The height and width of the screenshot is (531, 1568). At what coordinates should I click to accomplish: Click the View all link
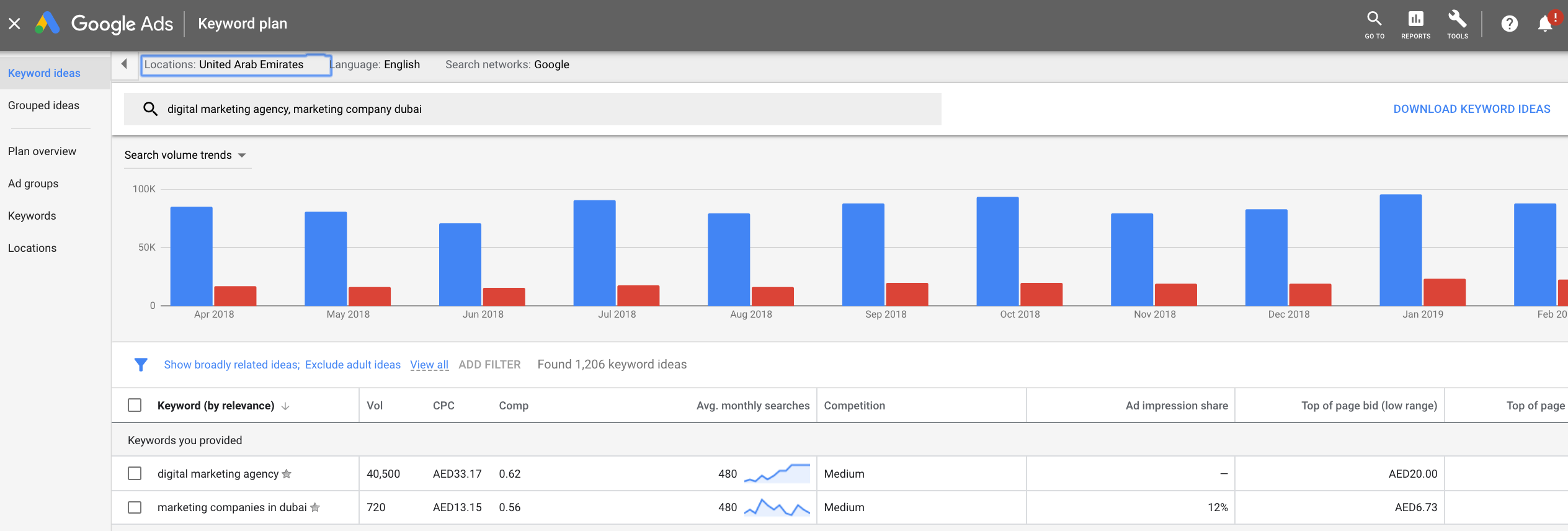[x=429, y=365]
